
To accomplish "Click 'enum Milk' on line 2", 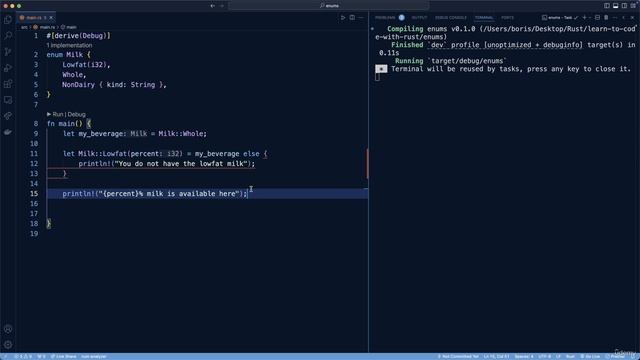I will (64, 55).
